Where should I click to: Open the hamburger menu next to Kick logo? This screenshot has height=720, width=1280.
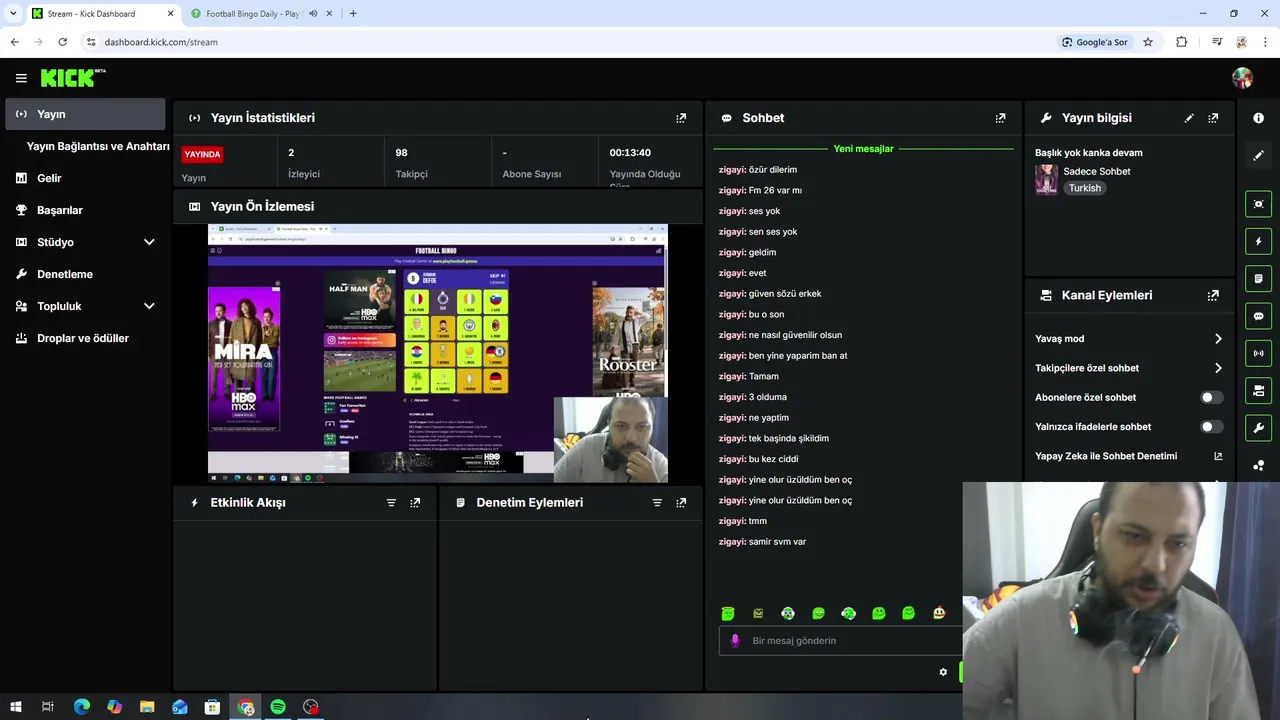(21, 78)
